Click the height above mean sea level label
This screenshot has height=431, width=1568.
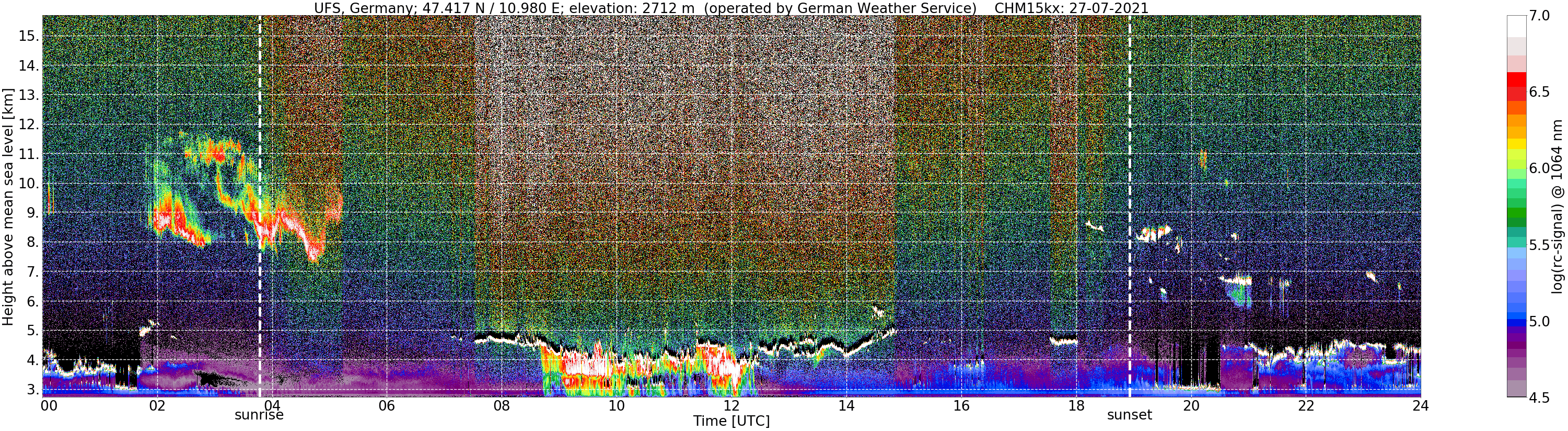point(8,207)
